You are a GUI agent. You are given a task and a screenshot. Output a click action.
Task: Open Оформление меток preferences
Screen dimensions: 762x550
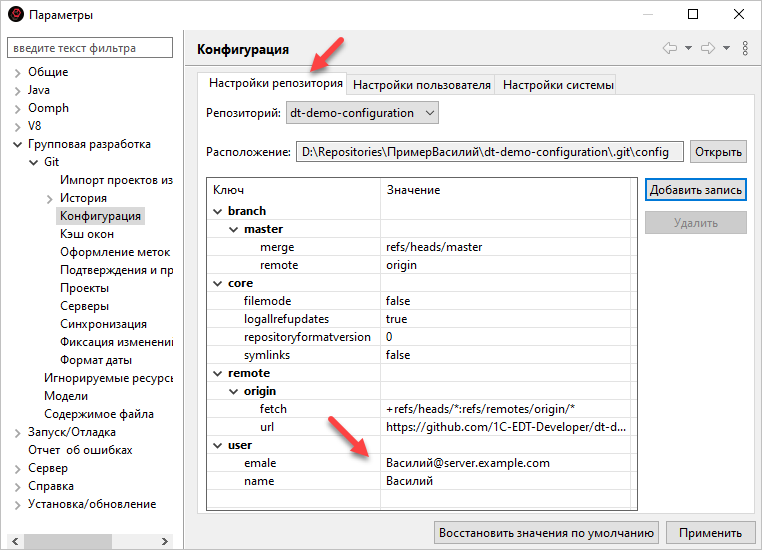coord(115,252)
